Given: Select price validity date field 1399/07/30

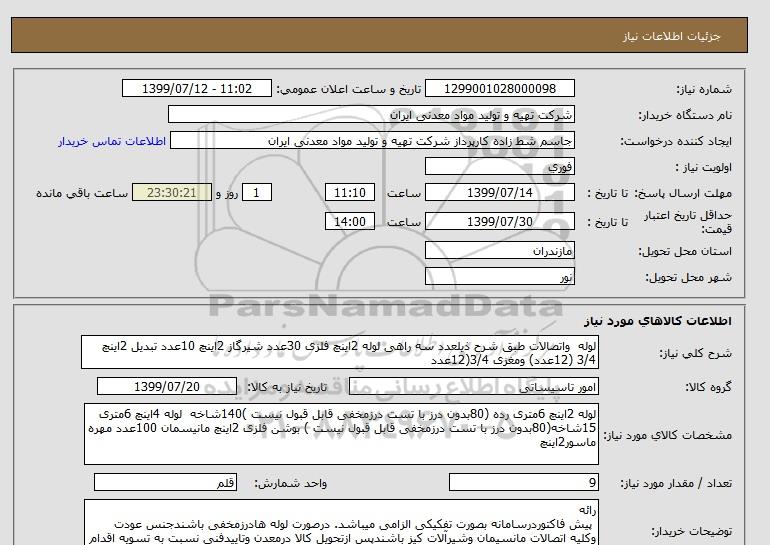Looking at the screenshot, I should pyautogui.click(x=499, y=222).
